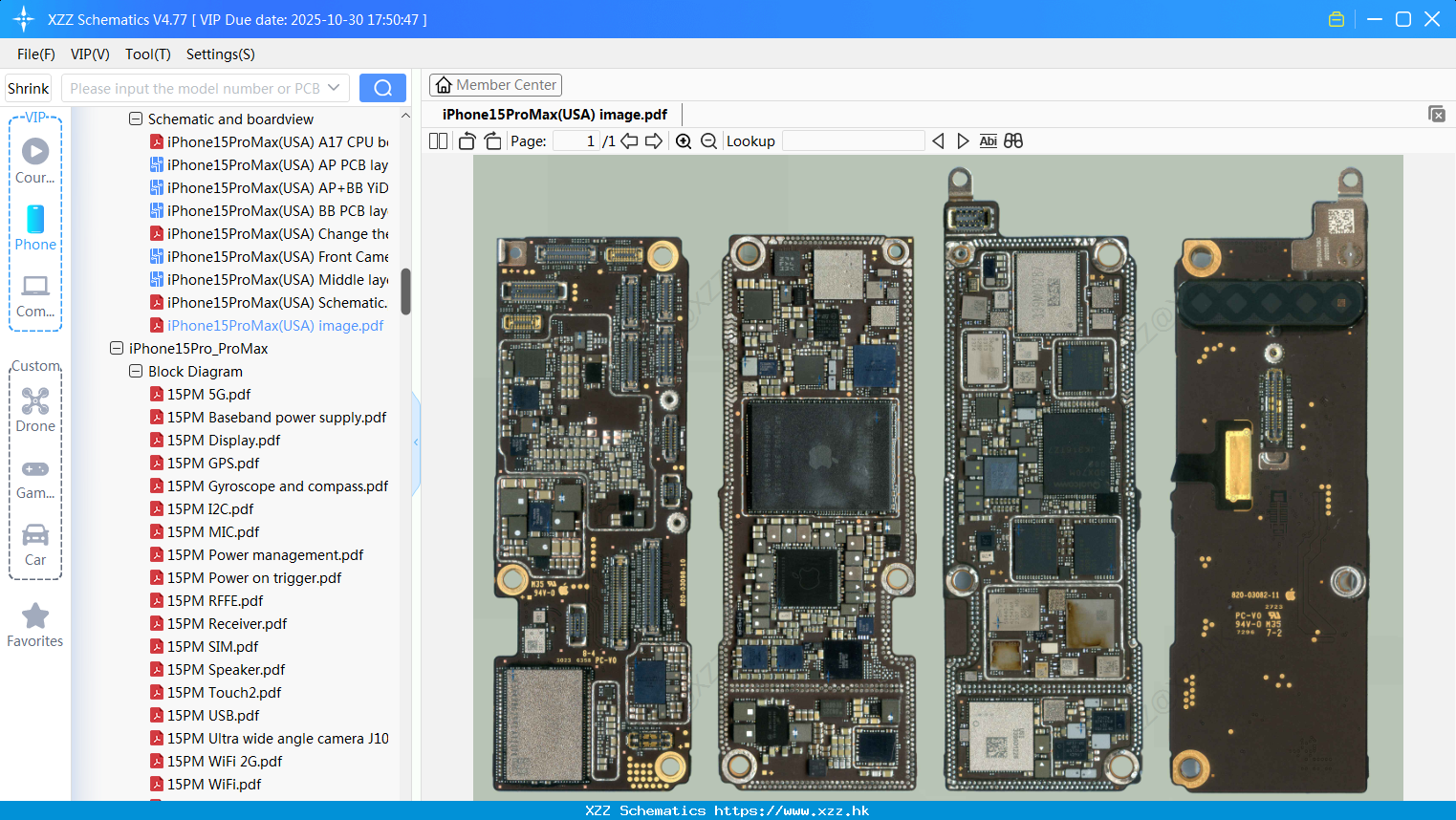This screenshot has height=820, width=1456.
Task: Click the XZZ app logo
Action: 23,19
